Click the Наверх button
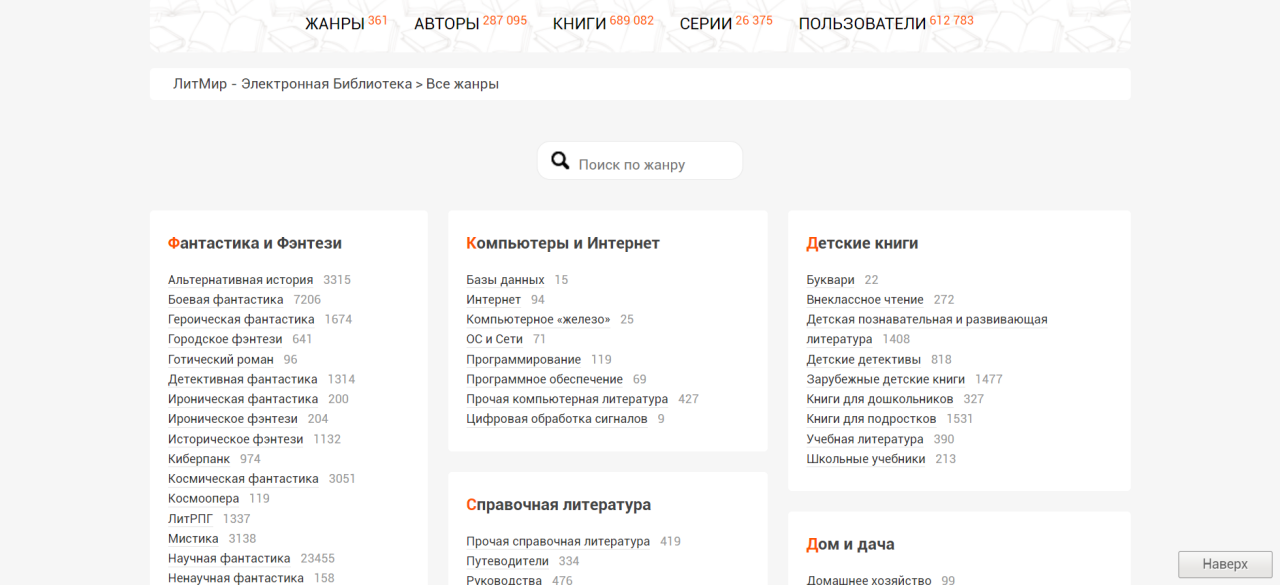The width and height of the screenshot is (1280, 585). pyautogui.click(x=1225, y=564)
